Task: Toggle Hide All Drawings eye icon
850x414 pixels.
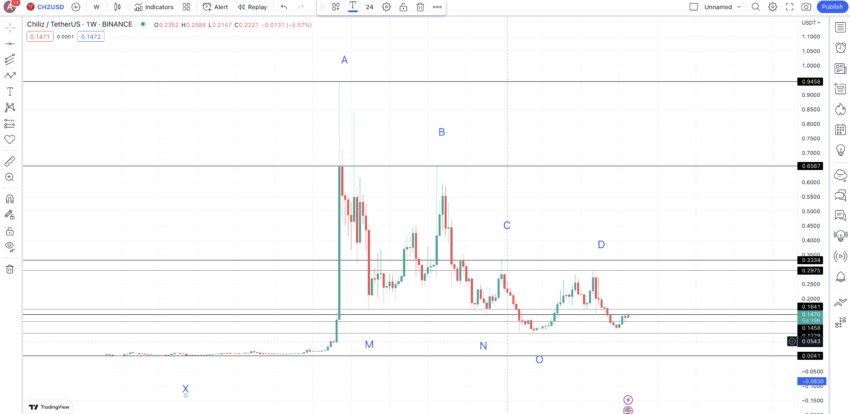Action: click(10, 246)
